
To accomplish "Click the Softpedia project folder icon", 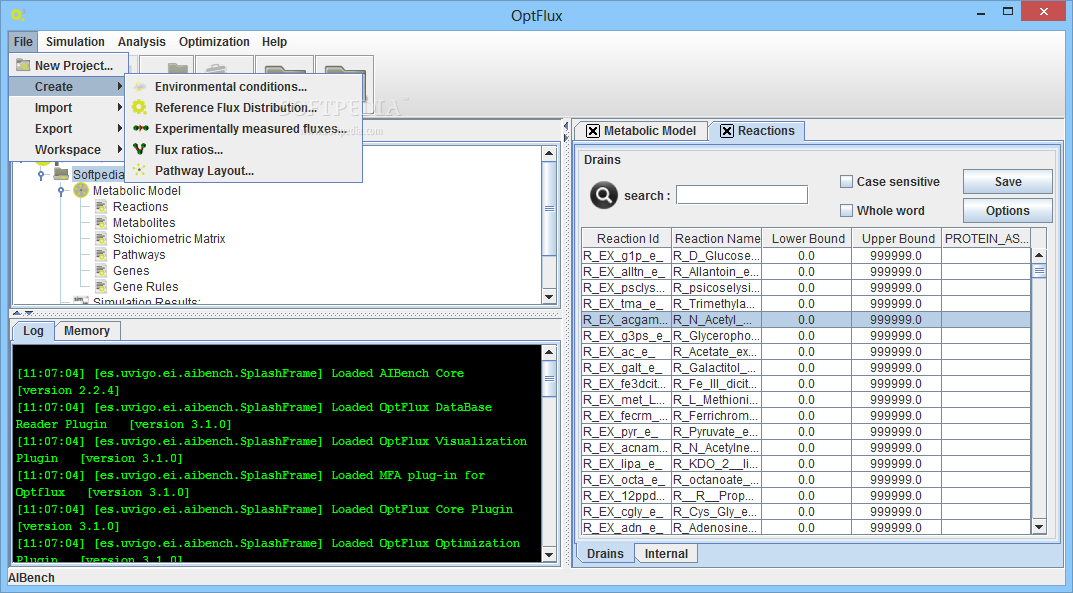I will click(x=61, y=174).
